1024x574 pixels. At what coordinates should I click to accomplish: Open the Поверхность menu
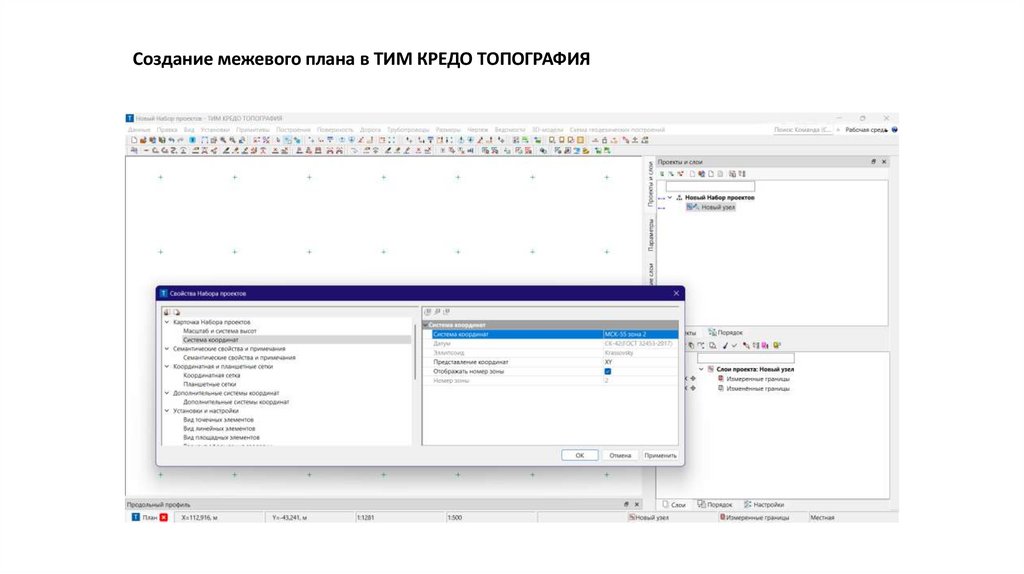coord(335,130)
